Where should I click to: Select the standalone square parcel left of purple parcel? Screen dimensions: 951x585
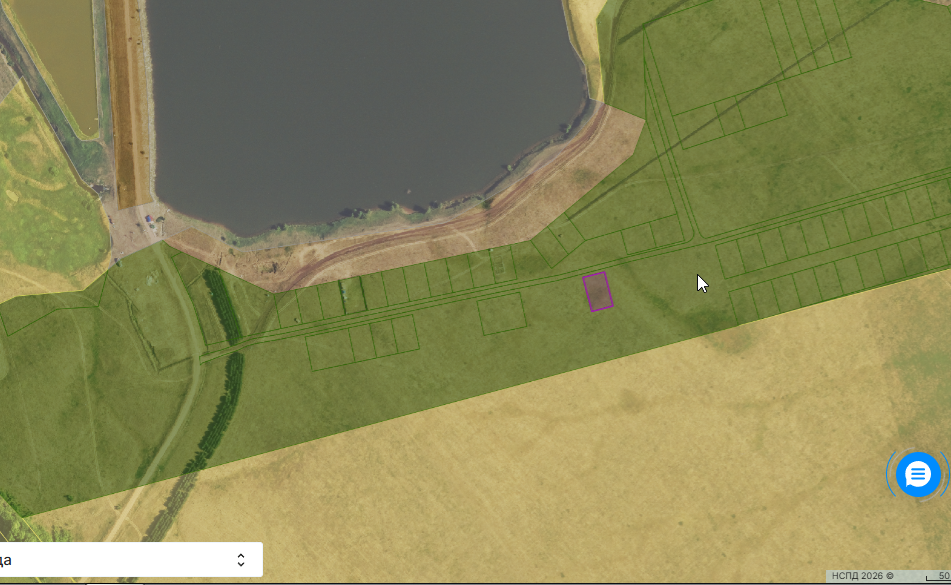(502, 313)
